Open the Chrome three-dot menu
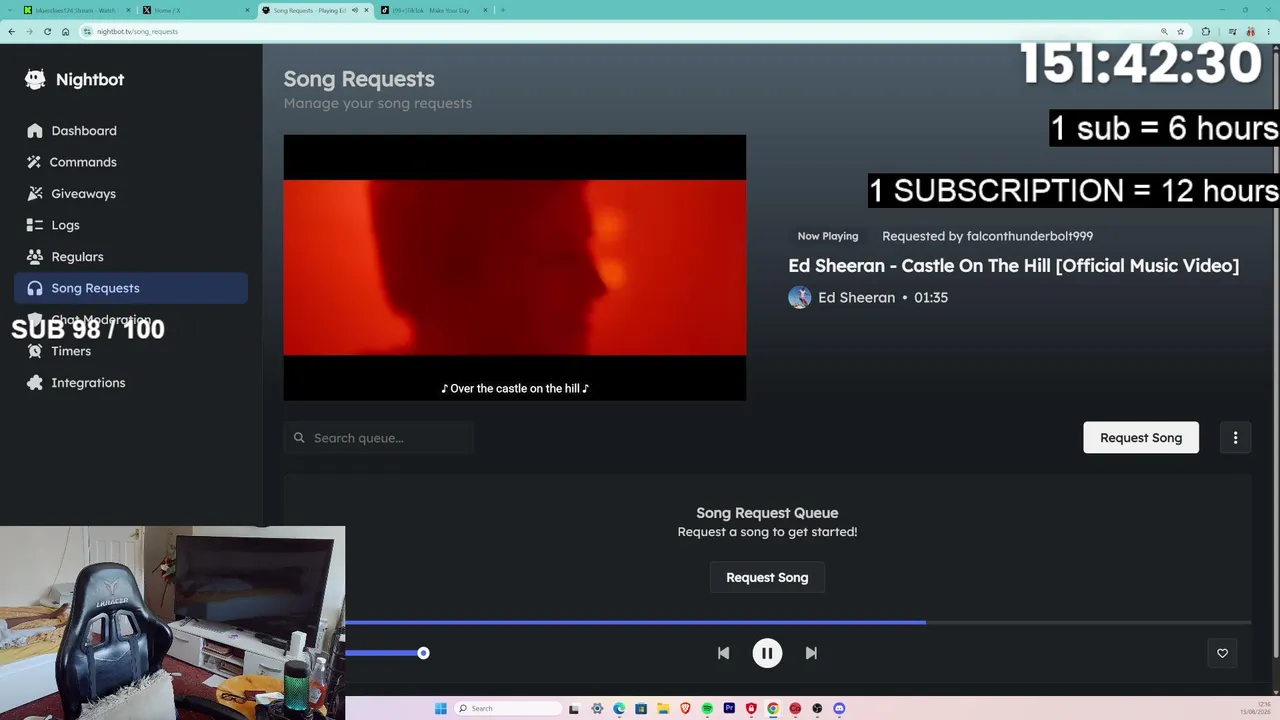 click(x=1269, y=31)
